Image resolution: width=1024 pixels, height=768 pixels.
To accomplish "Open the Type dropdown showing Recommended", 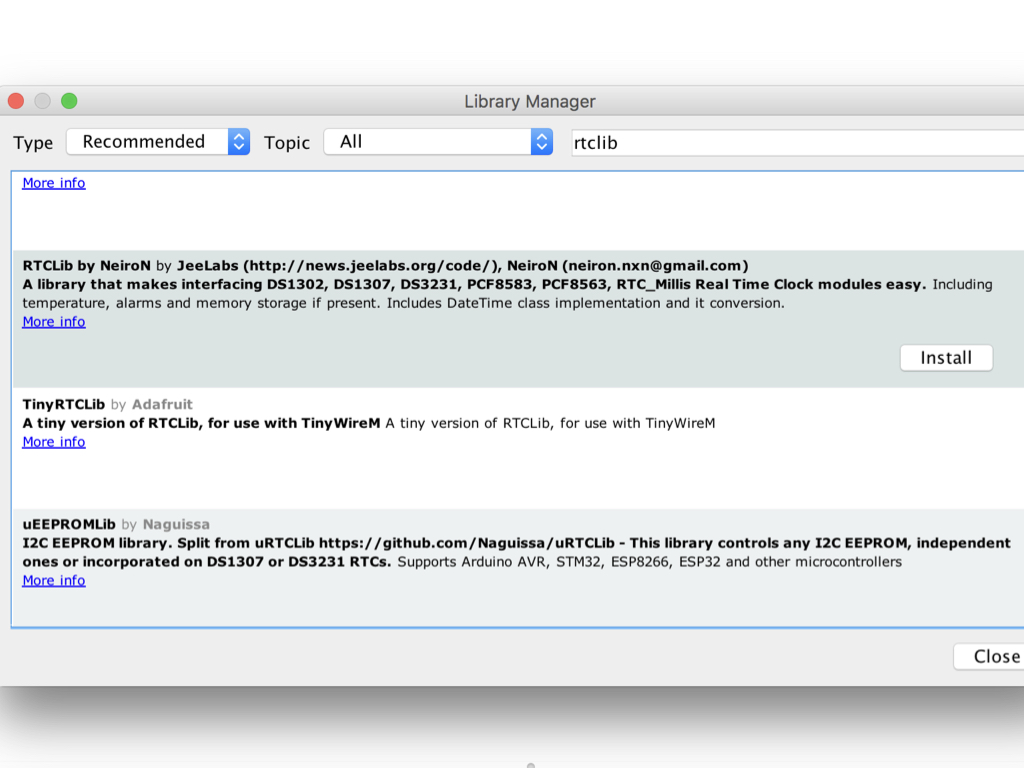I will pos(157,142).
